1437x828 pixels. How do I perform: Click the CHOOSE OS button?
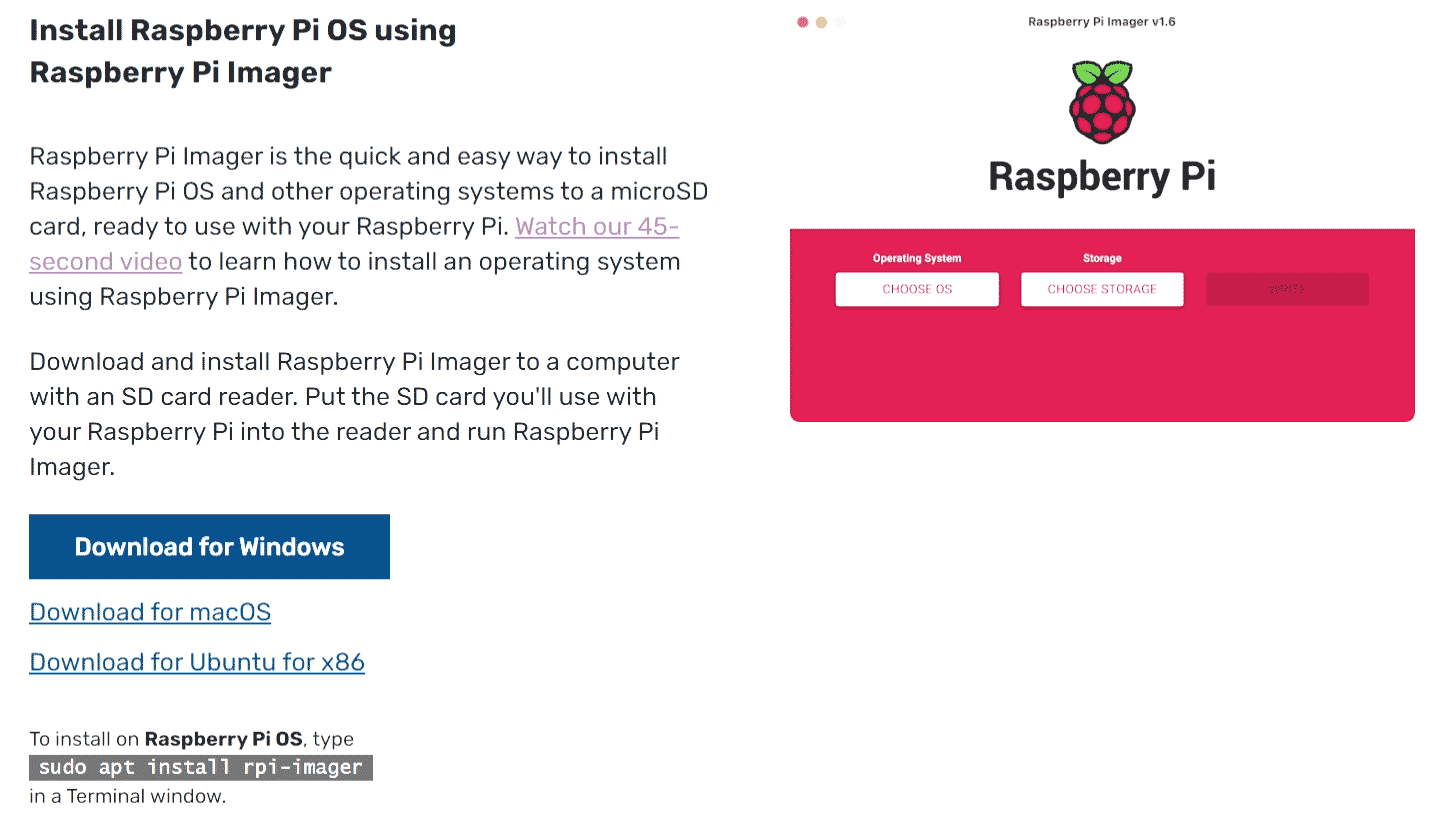click(x=917, y=289)
